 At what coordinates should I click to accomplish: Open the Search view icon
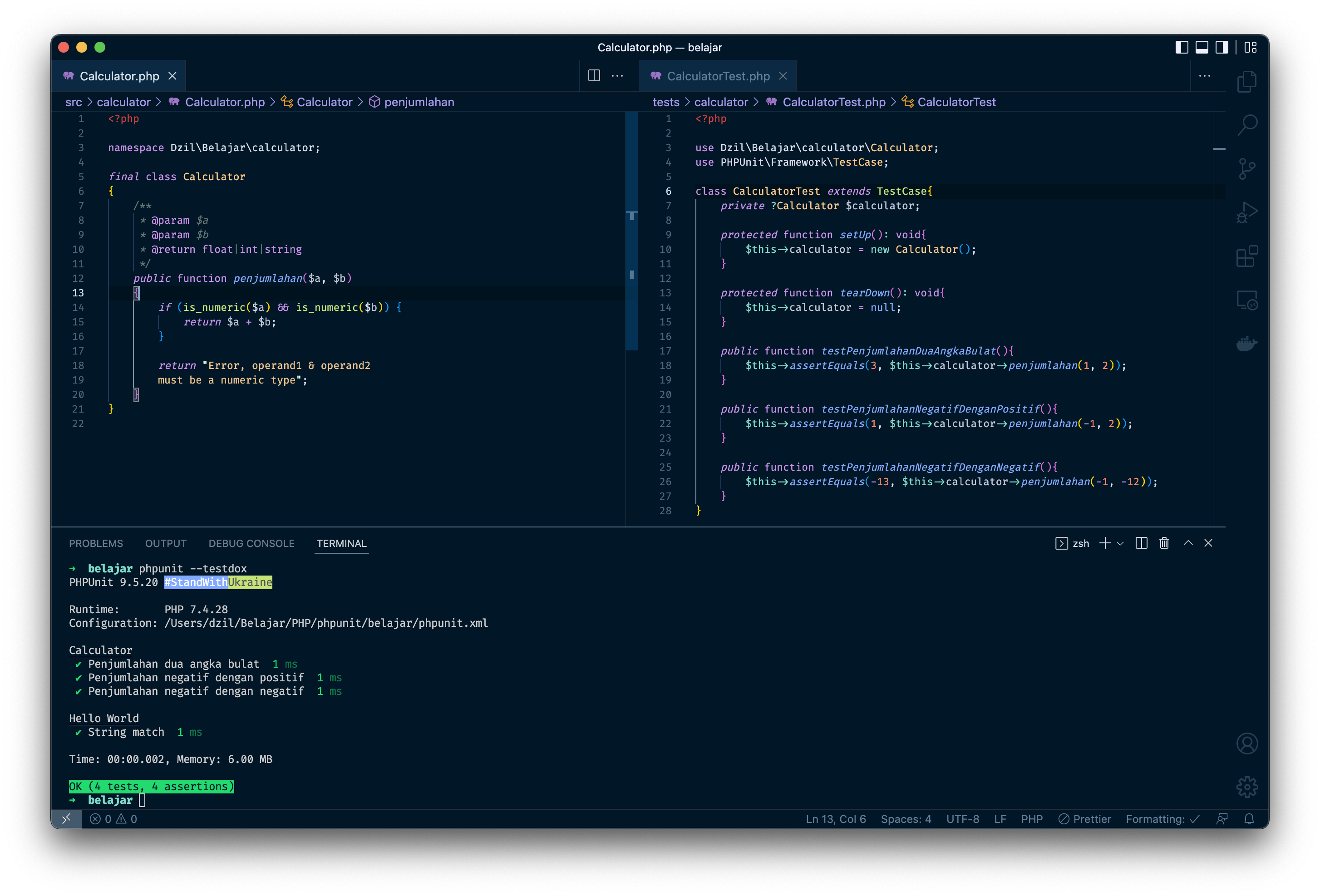pos(1247,125)
